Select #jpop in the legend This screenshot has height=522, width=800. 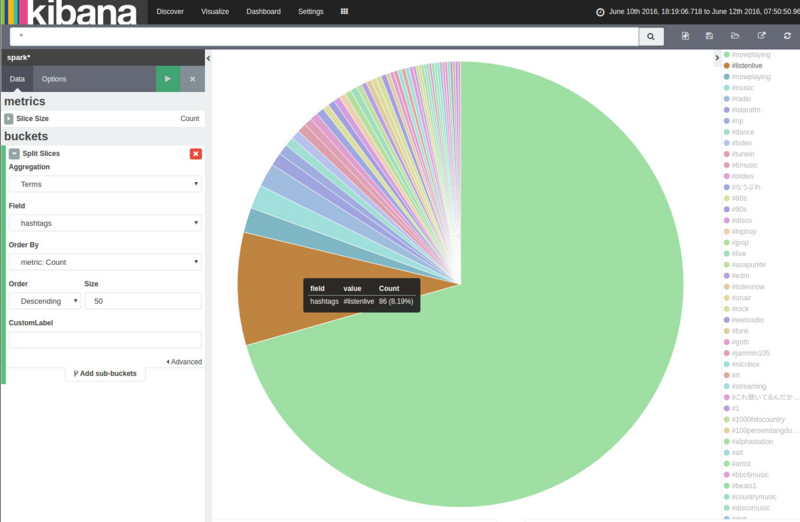(x=740, y=242)
